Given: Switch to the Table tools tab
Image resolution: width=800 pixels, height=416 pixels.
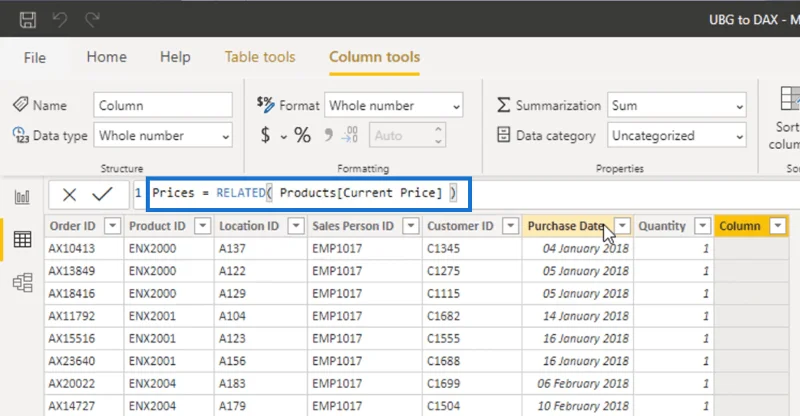Looking at the screenshot, I should pos(260,57).
